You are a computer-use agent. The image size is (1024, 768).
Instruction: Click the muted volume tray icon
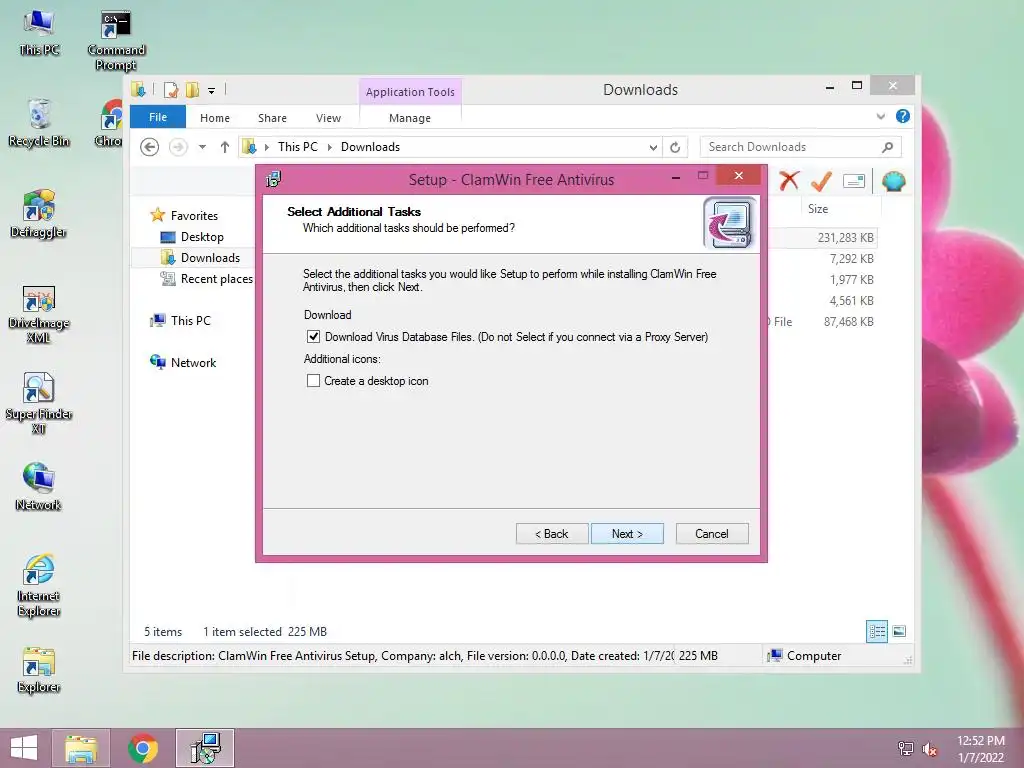929,748
